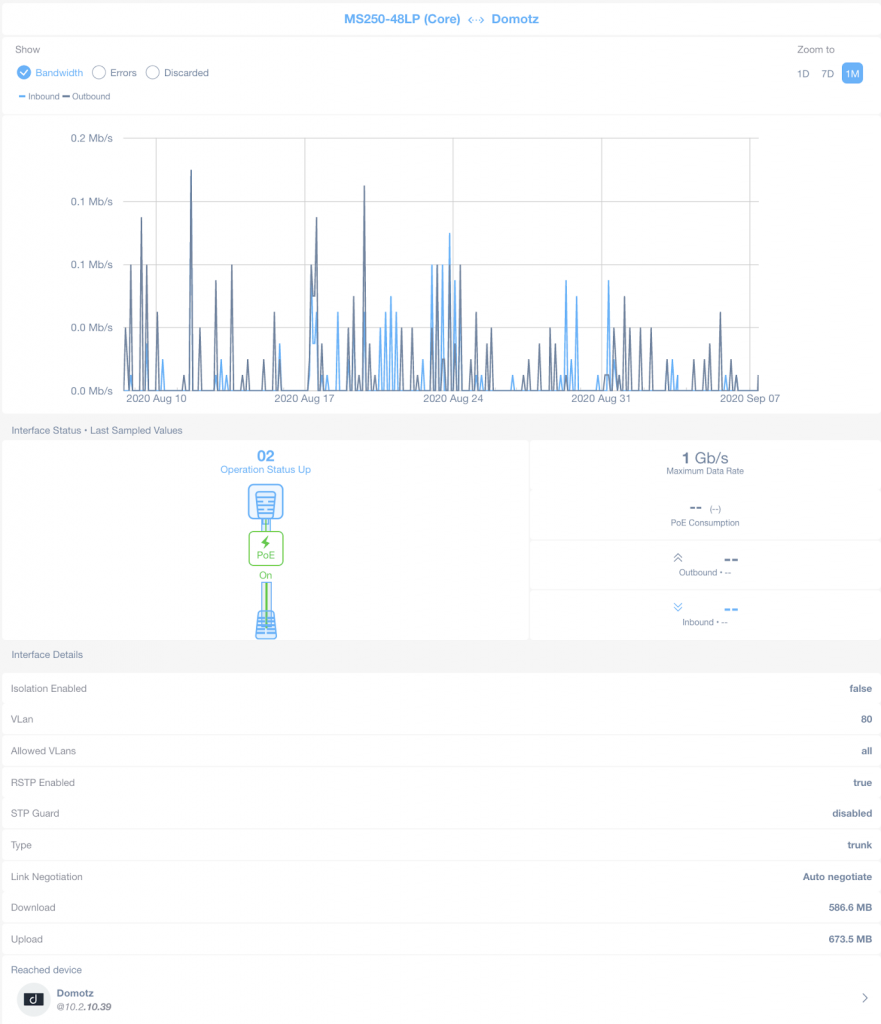Open the Domotz link in the title
The height and width of the screenshot is (1024, 881).
(x=515, y=19)
